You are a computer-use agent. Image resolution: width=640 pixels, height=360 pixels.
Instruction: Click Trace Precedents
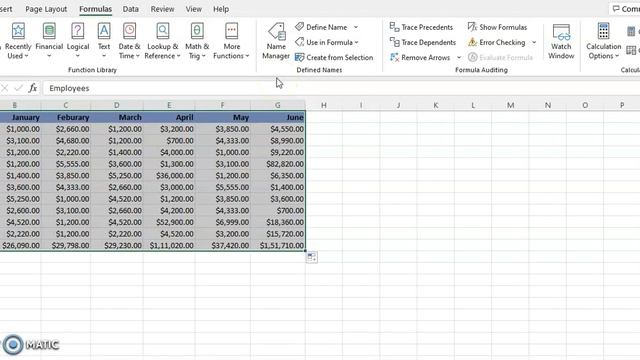421,27
